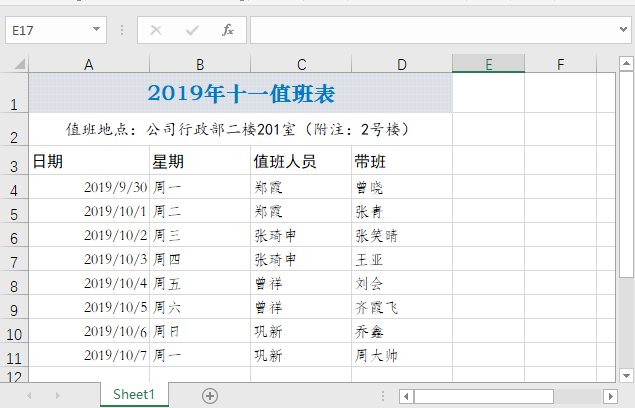This screenshot has height=408, width=635.
Task: Select the date cell 2019/10/5
Action: pyautogui.click(x=89, y=307)
